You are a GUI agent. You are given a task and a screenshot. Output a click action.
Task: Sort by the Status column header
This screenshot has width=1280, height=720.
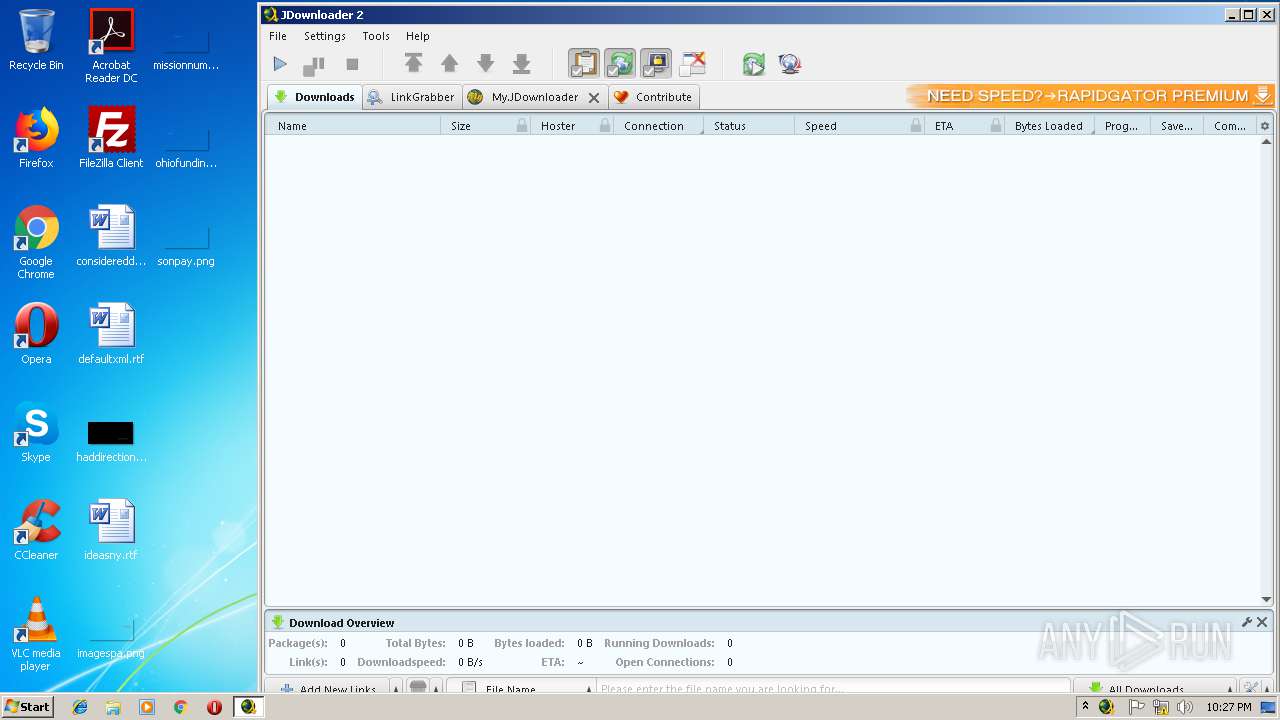[x=749, y=126]
